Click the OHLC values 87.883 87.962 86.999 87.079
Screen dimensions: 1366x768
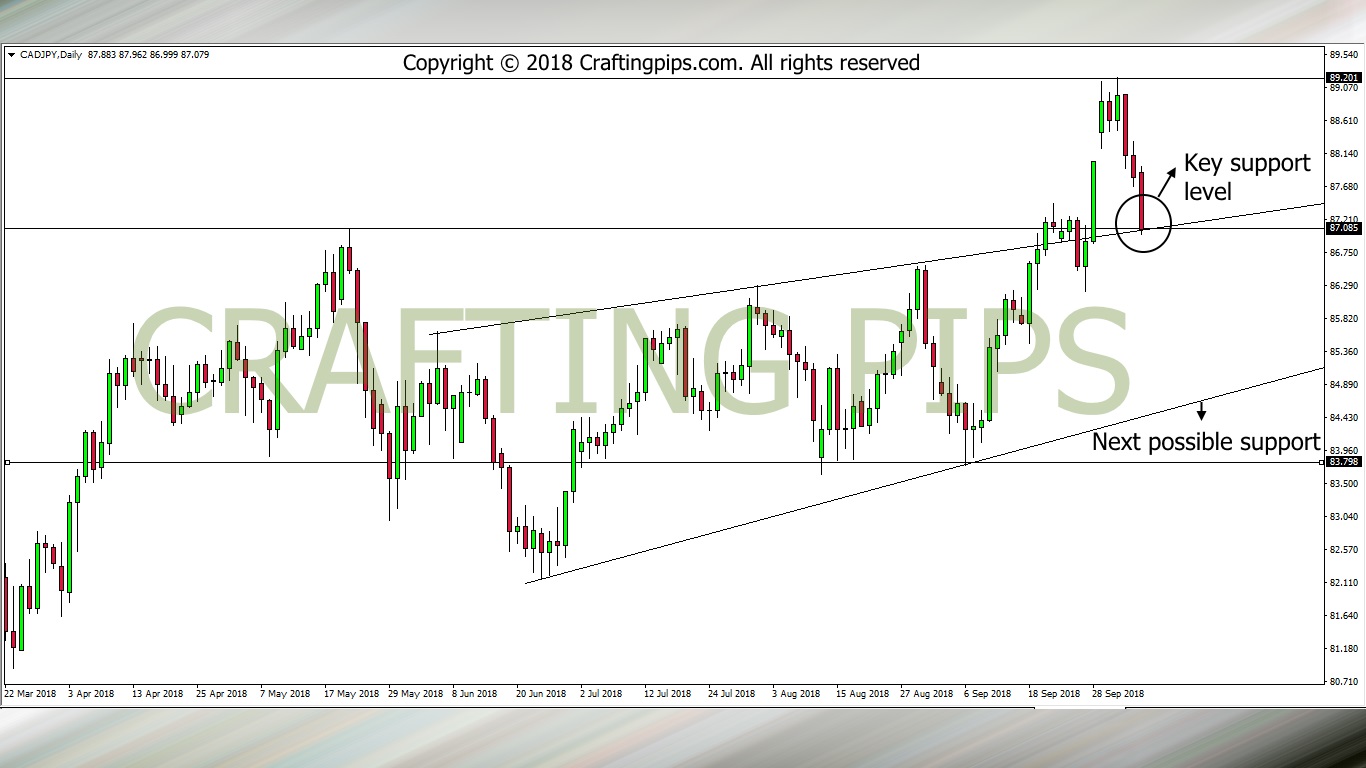click(x=148, y=55)
